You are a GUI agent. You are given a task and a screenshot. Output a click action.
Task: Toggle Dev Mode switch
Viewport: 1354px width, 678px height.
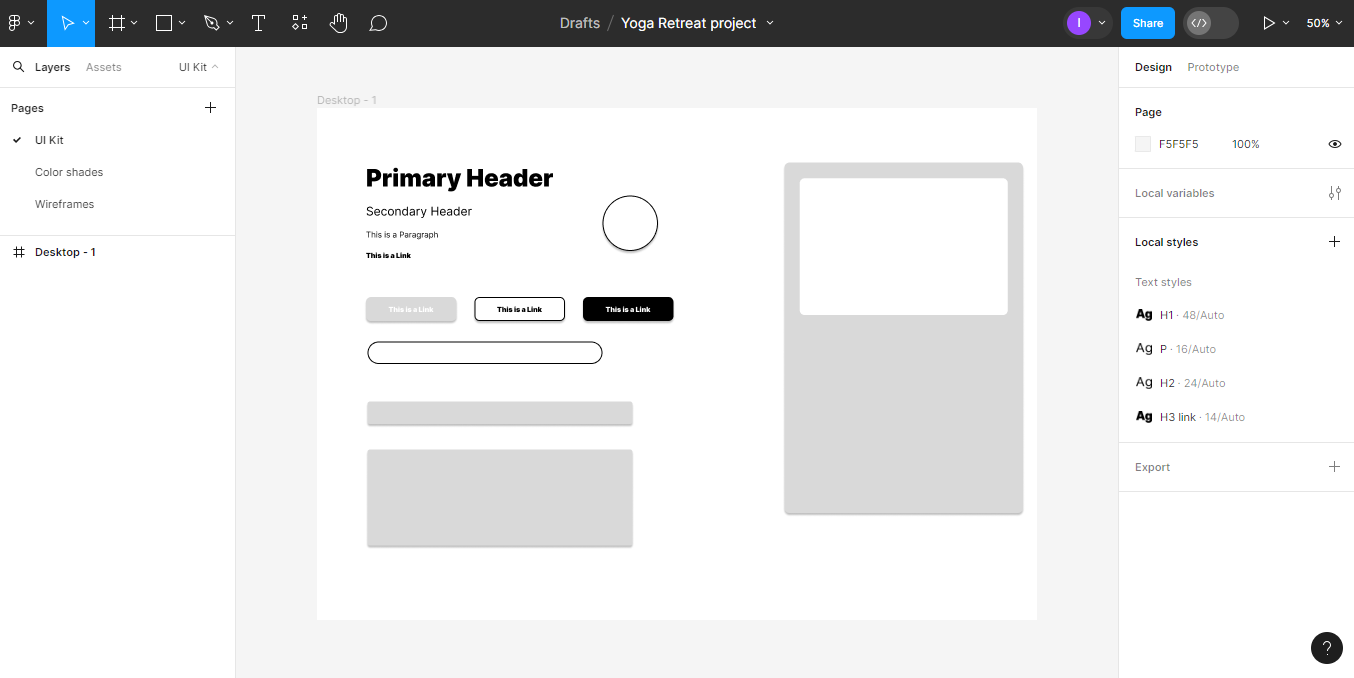tap(1210, 23)
